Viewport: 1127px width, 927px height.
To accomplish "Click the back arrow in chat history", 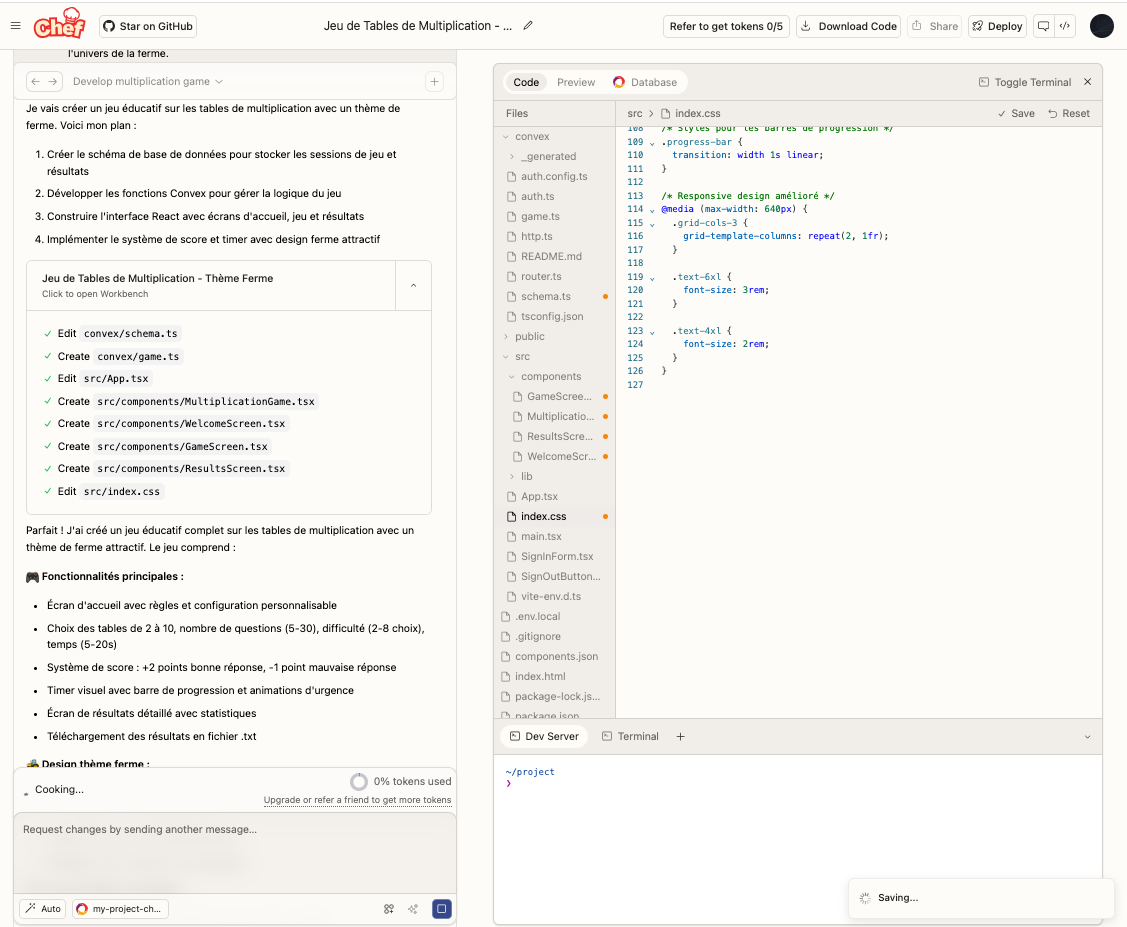I will [x=35, y=81].
